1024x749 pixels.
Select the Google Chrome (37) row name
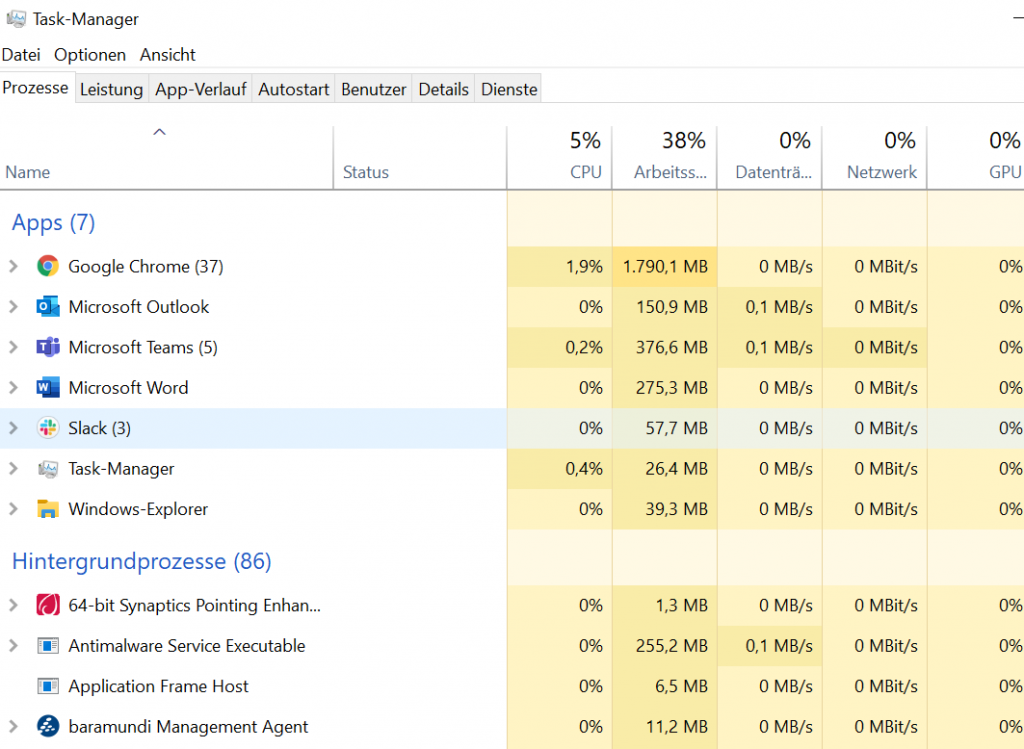point(146,266)
